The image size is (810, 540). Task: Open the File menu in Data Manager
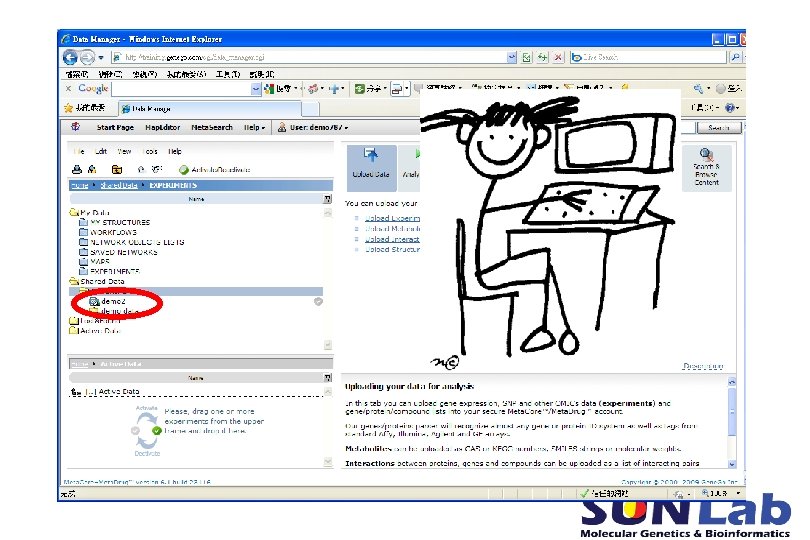[x=79, y=151]
